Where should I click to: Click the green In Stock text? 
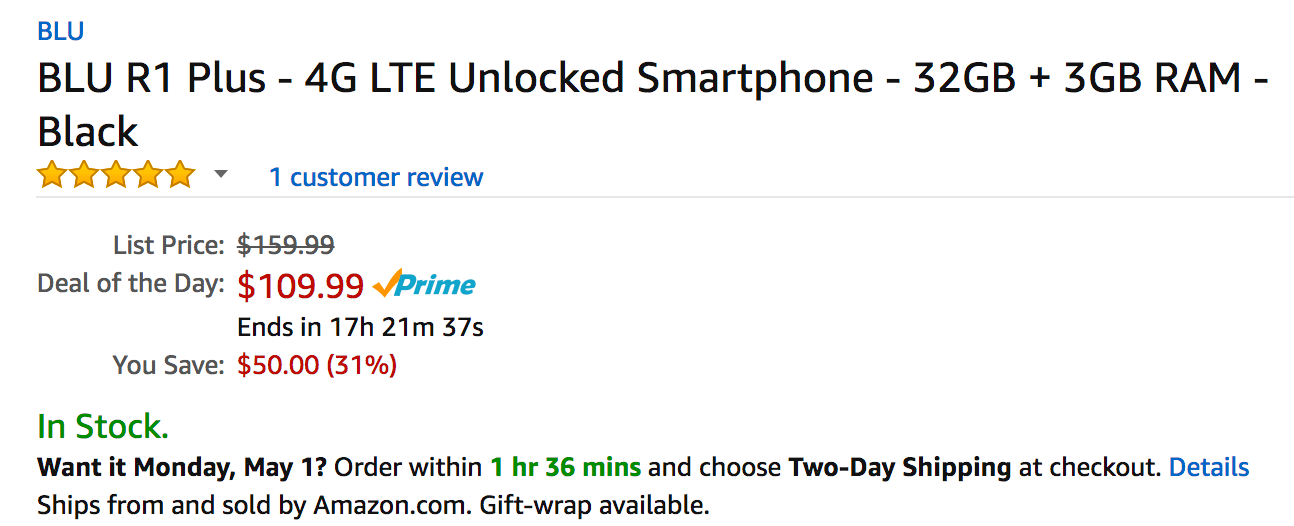(103, 427)
